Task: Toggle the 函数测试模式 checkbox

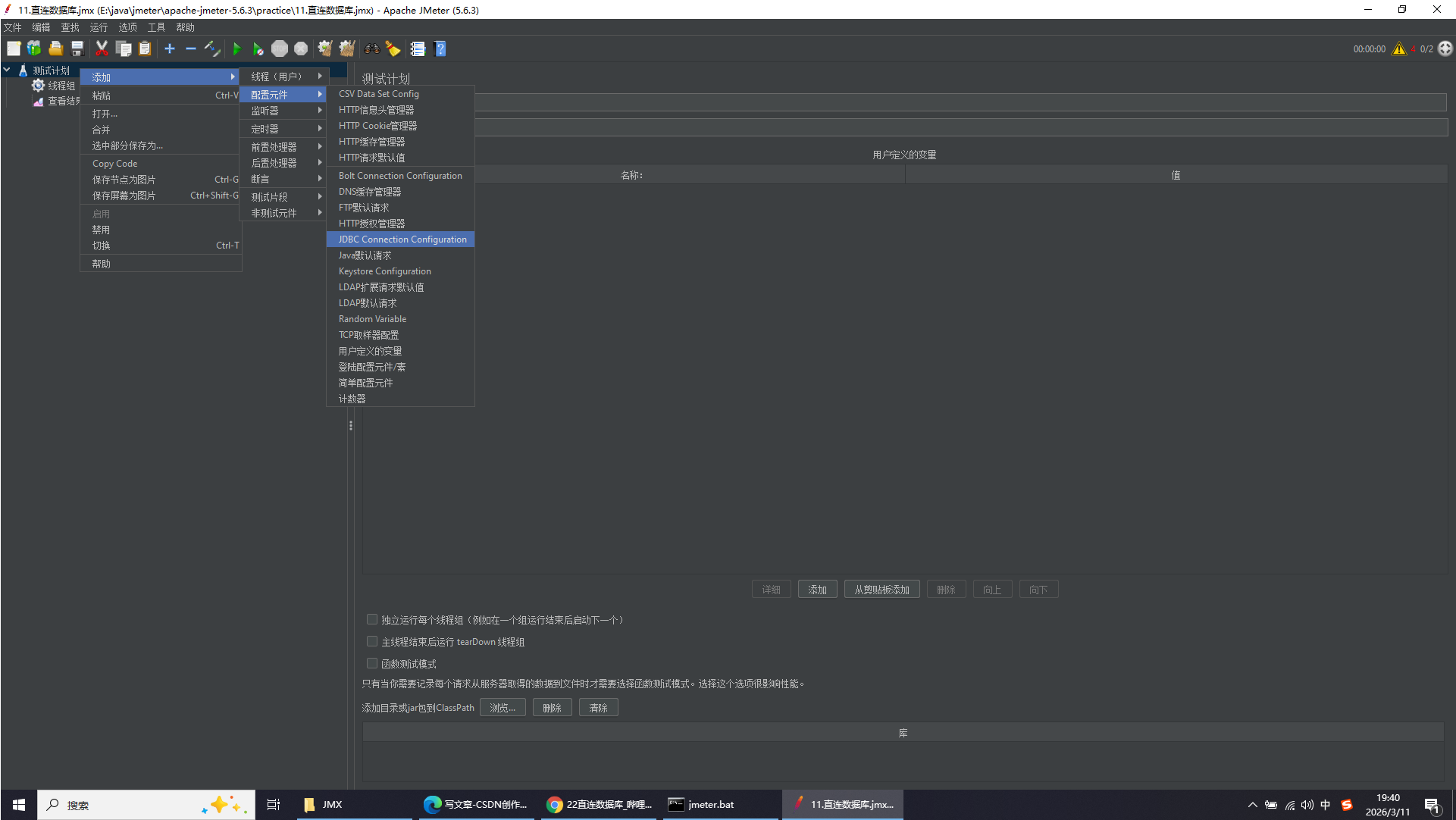Action: point(372,664)
